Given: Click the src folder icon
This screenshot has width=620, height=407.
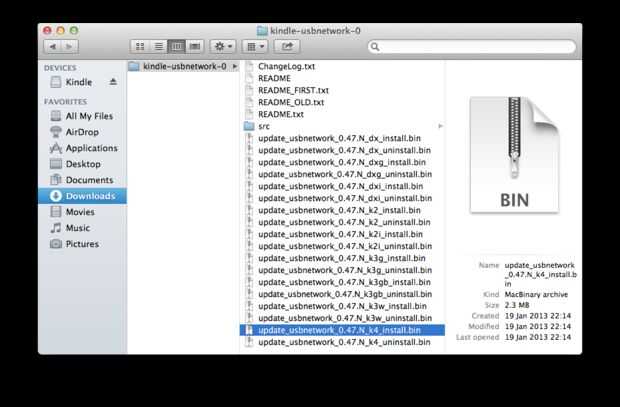Looking at the screenshot, I should click(x=249, y=126).
